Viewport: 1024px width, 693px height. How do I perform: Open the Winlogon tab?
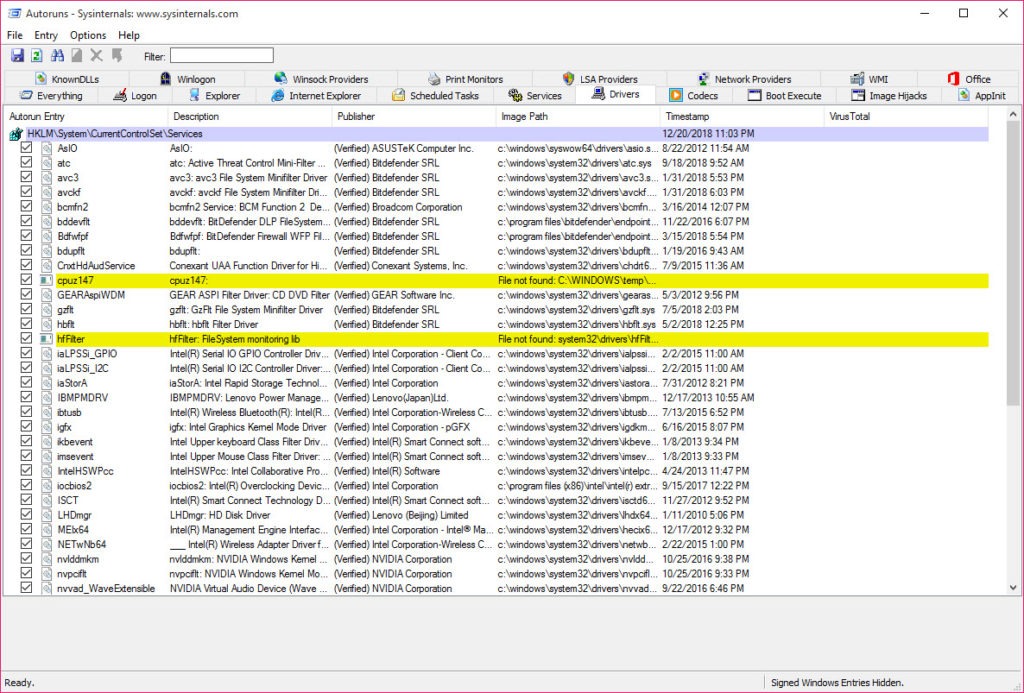tap(187, 79)
